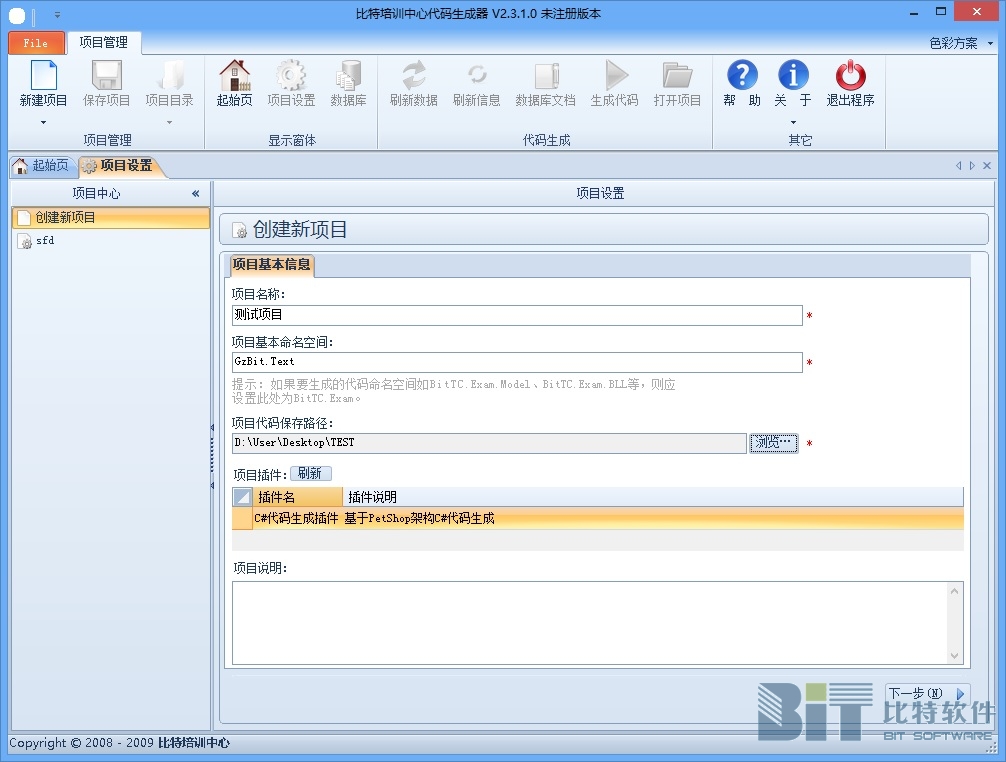The image size is (1006, 762).
Task: Click the 关于 (About) info icon
Action: click(793, 76)
